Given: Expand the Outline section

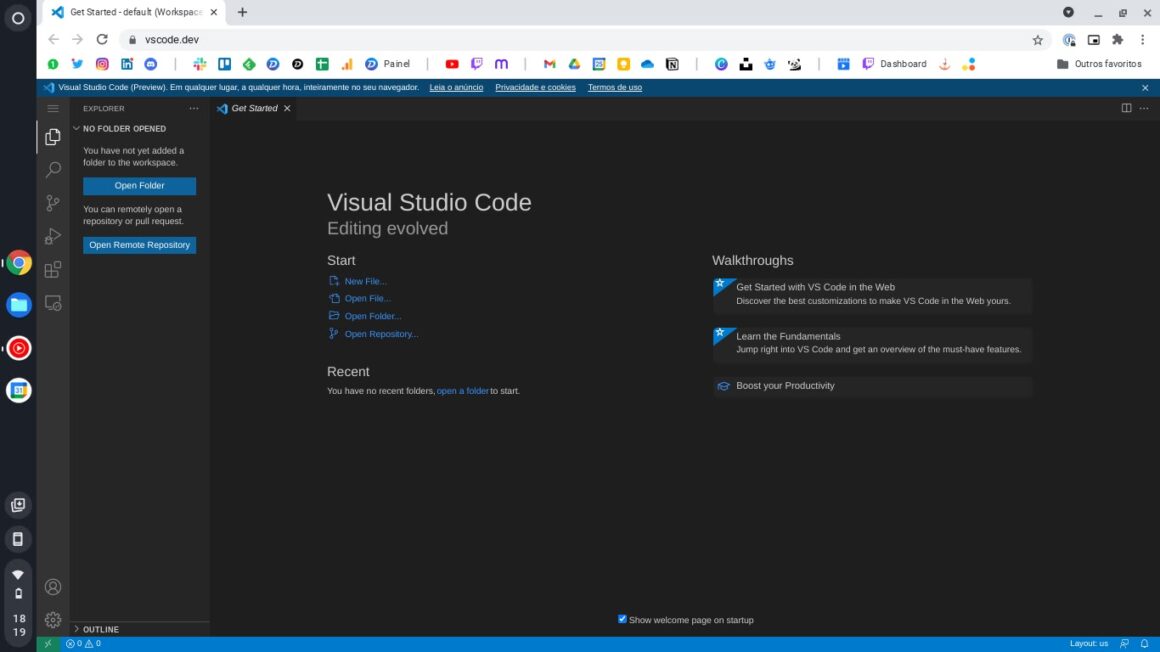Looking at the screenshot, I should tap(100, 629).
